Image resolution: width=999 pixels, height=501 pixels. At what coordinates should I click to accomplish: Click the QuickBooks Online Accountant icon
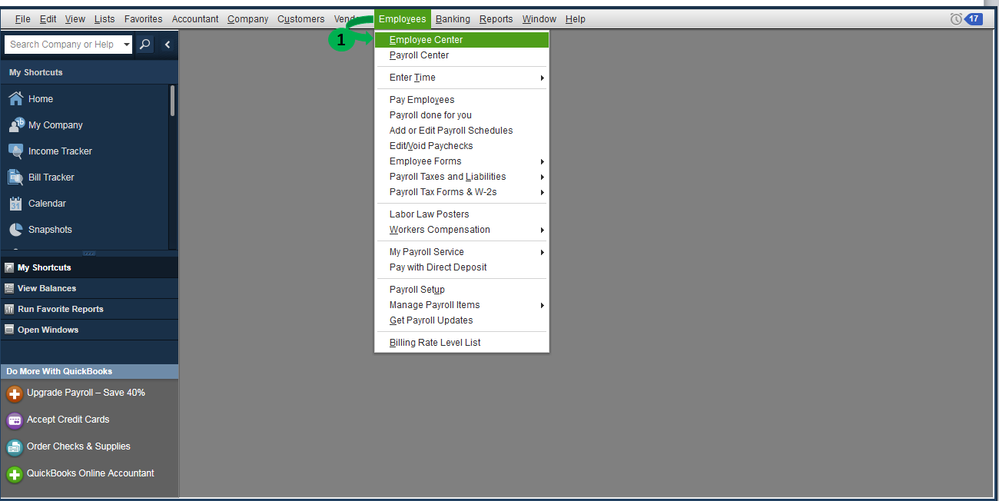(x=14, y=474)
